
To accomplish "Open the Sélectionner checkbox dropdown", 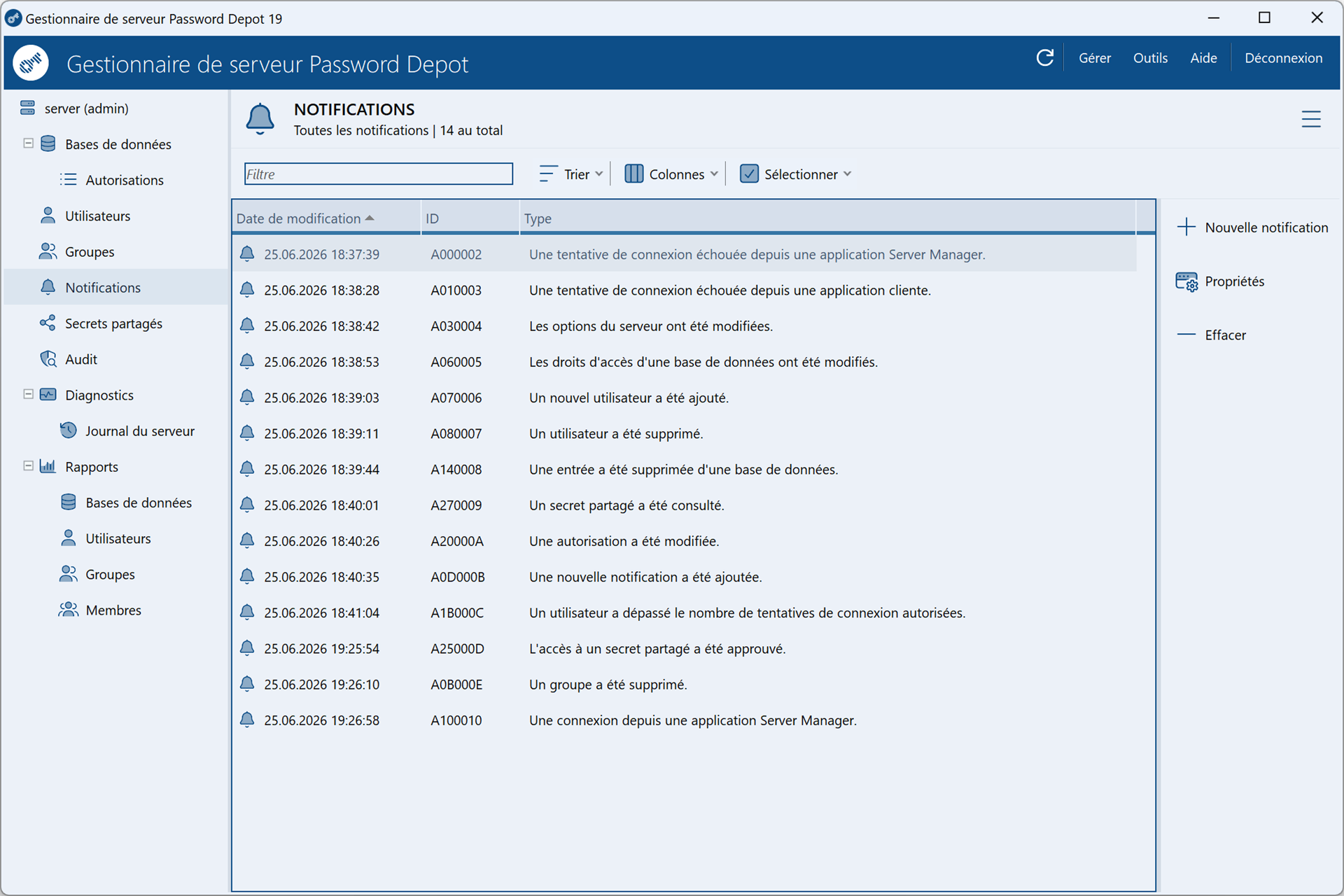I will pos(795,174).
